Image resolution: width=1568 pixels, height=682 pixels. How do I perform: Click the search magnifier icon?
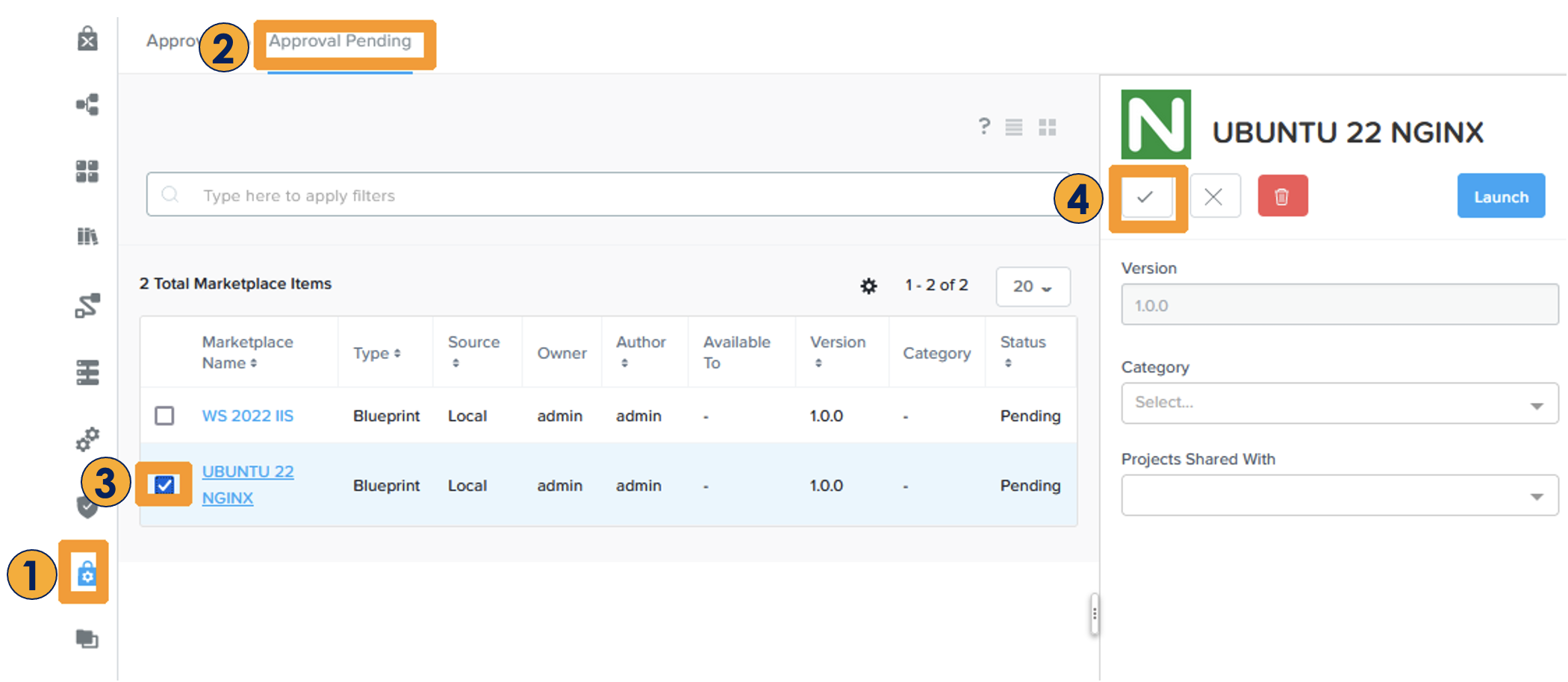point(170,195)
